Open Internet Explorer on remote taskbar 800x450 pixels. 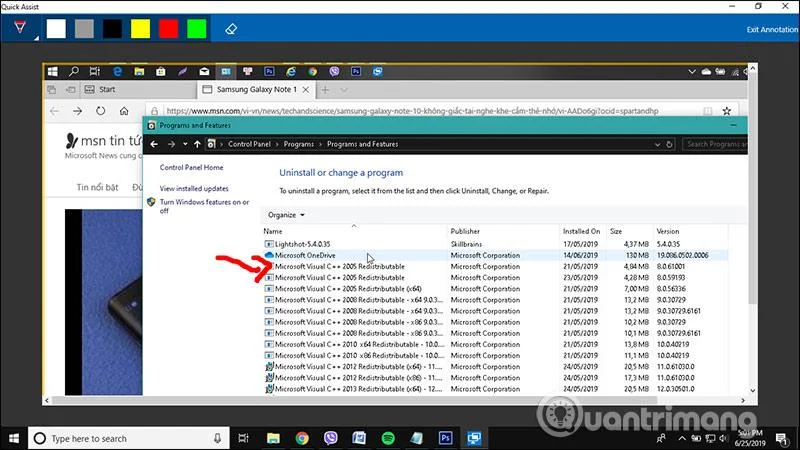tap(291, 71)
